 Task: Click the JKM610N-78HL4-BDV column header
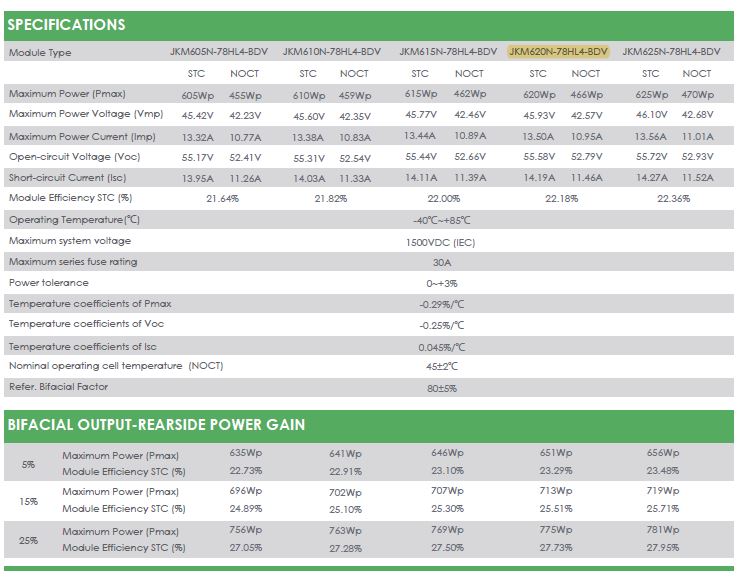331,51
